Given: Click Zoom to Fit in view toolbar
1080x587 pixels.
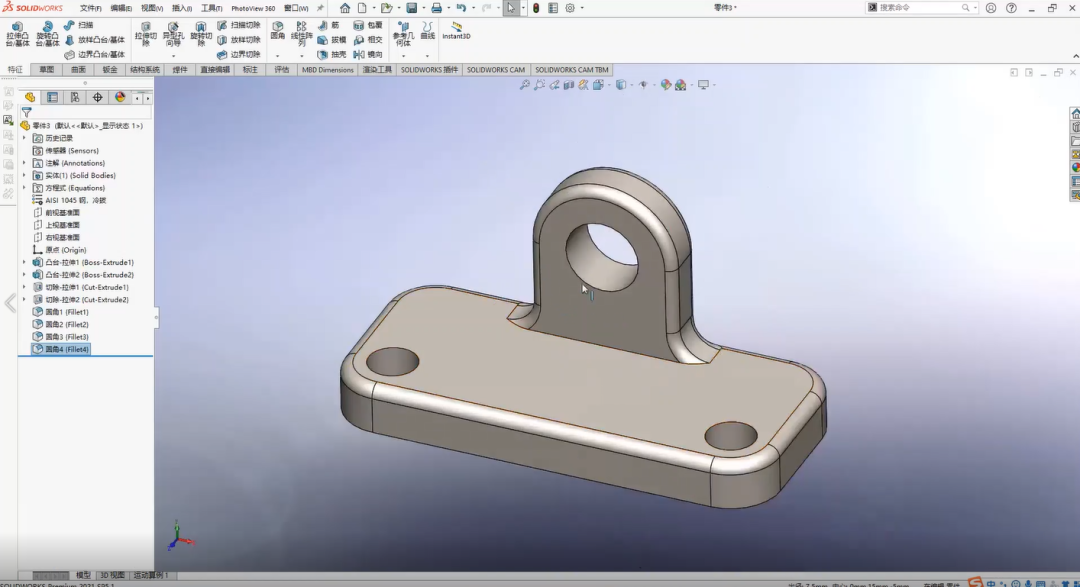Looking at the screenshot, I should tap(524, 85).
